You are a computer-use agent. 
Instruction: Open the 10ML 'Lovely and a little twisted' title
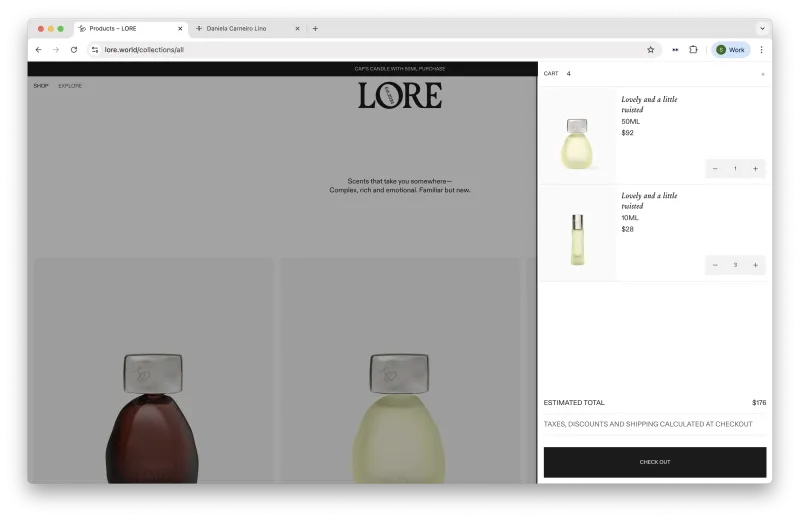point(649,201)
